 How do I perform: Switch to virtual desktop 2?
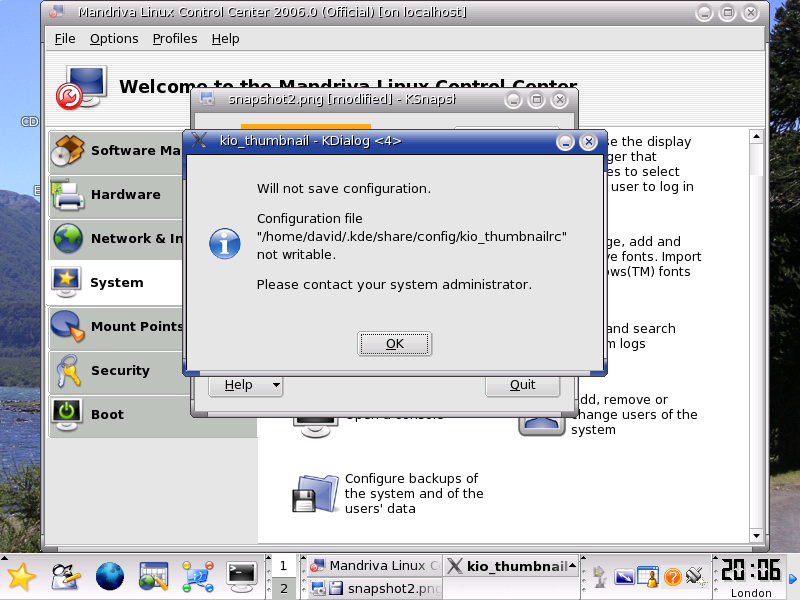[x=283, y=589]
